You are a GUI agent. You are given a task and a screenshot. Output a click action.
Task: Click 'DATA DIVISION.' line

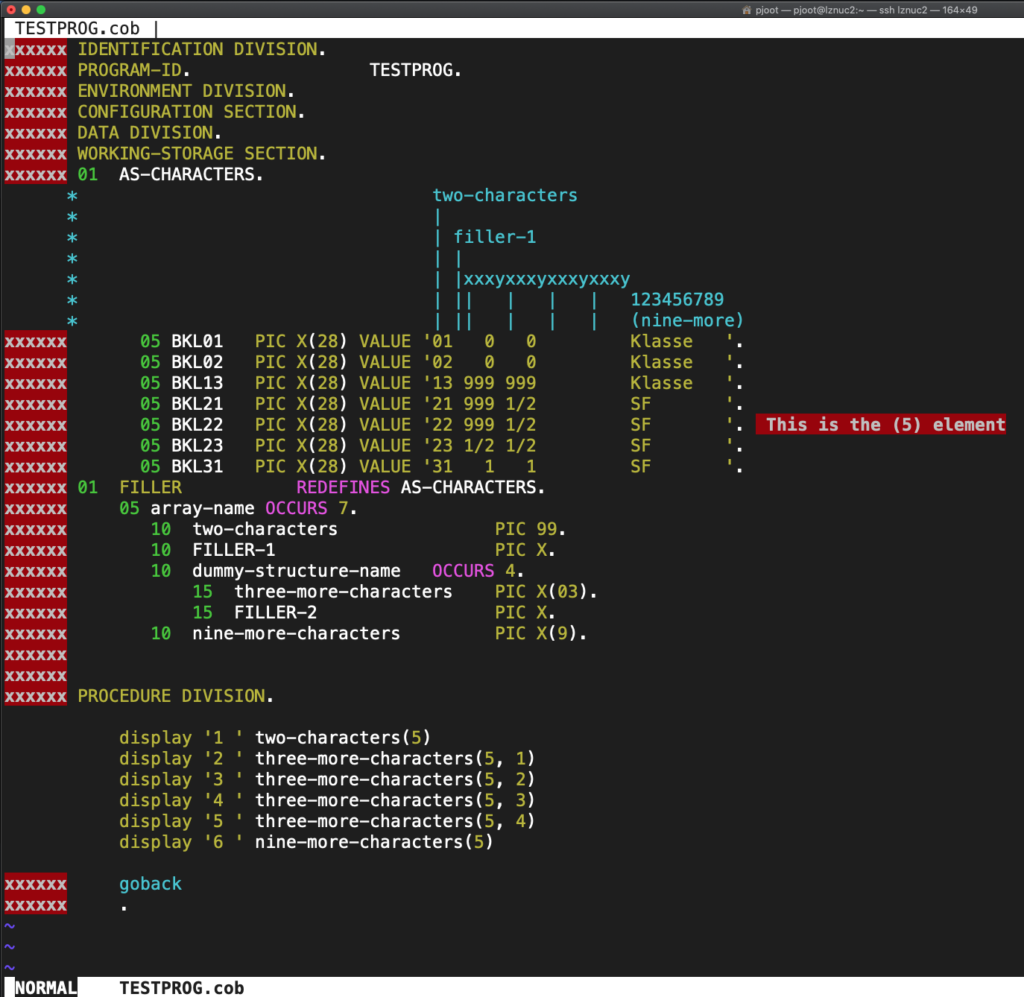click(149, 133)
